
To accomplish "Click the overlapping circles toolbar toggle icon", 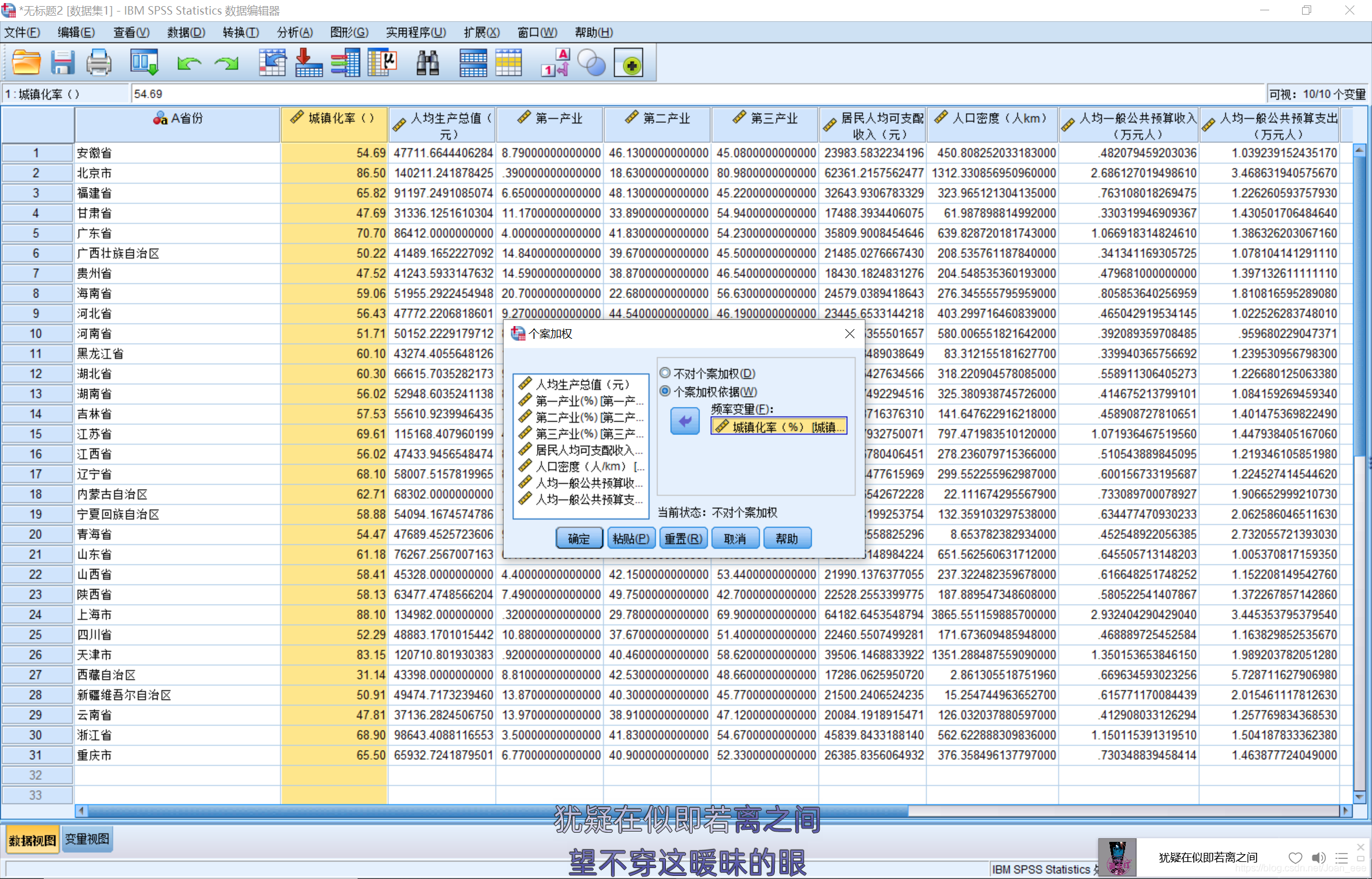I will pos(592,63).
